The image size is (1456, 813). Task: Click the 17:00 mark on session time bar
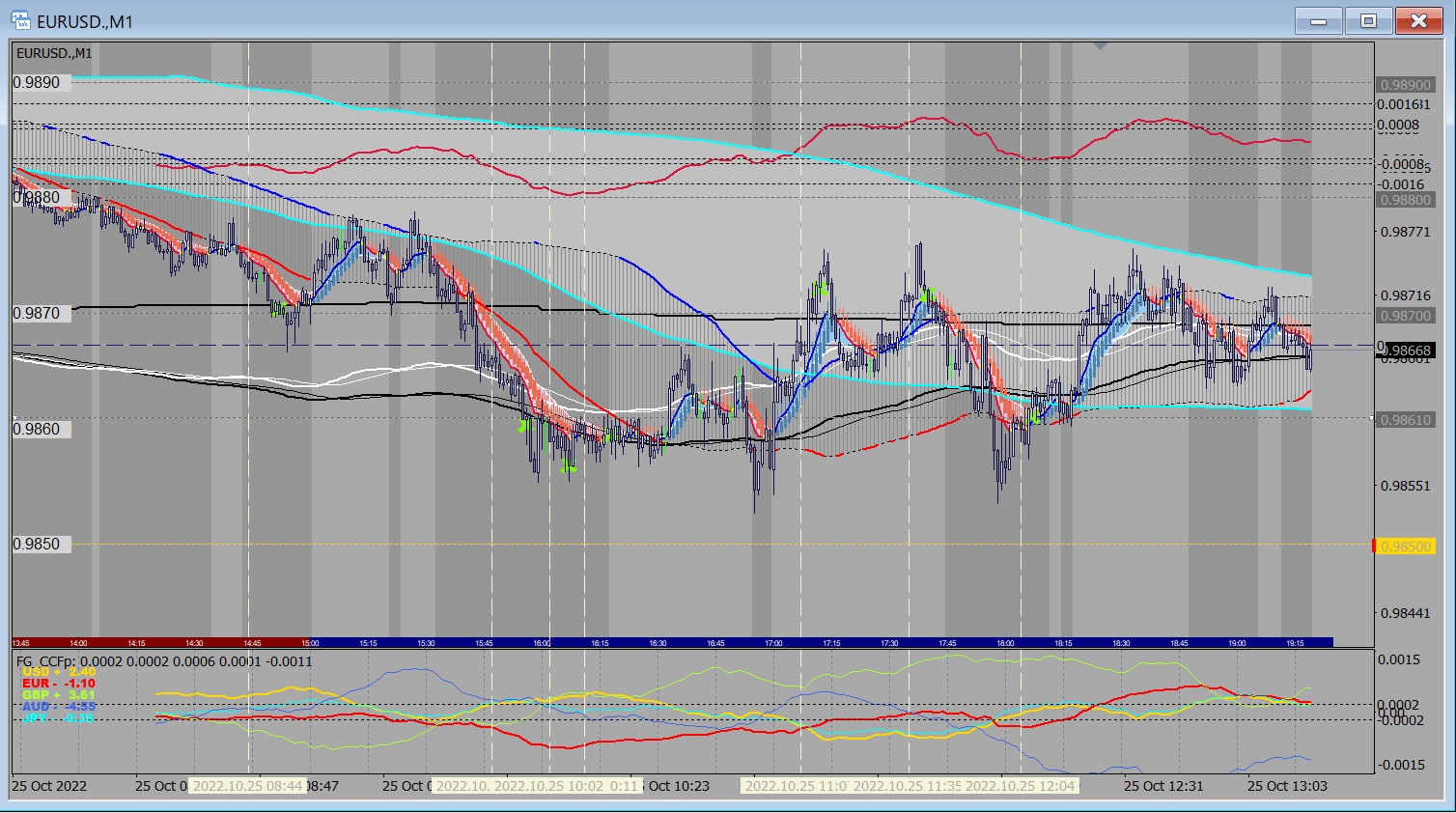(x=773, y=643)
